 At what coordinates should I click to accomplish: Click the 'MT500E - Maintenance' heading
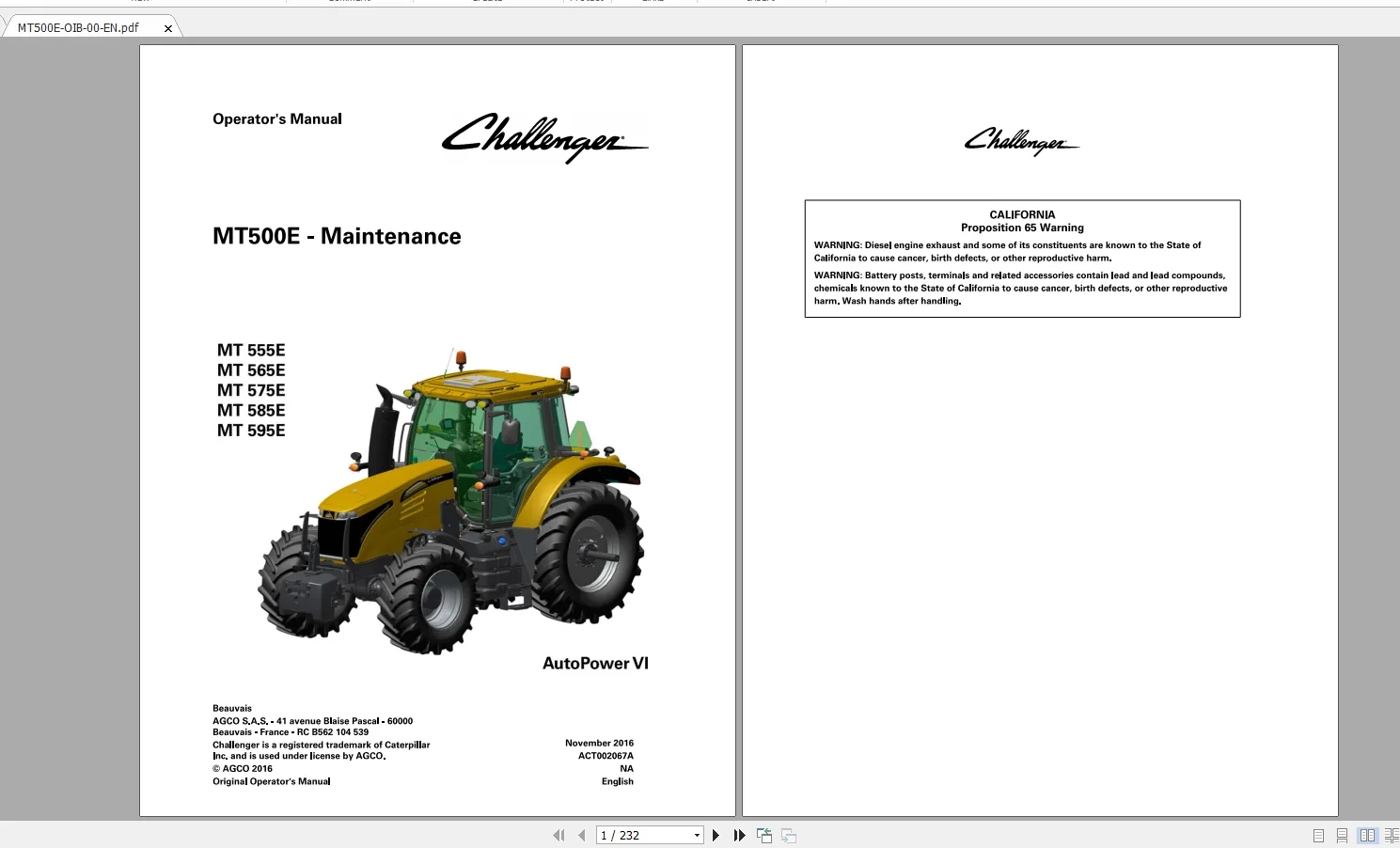(x=337, y=236)
